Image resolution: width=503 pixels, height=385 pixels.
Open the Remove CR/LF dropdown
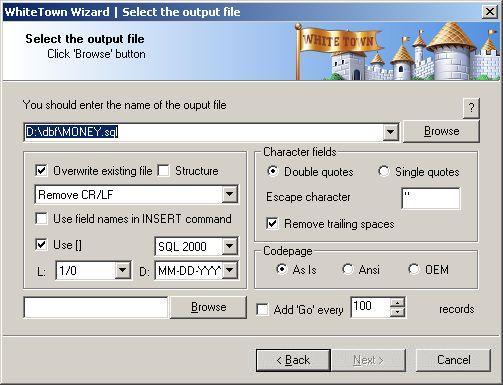230,195
